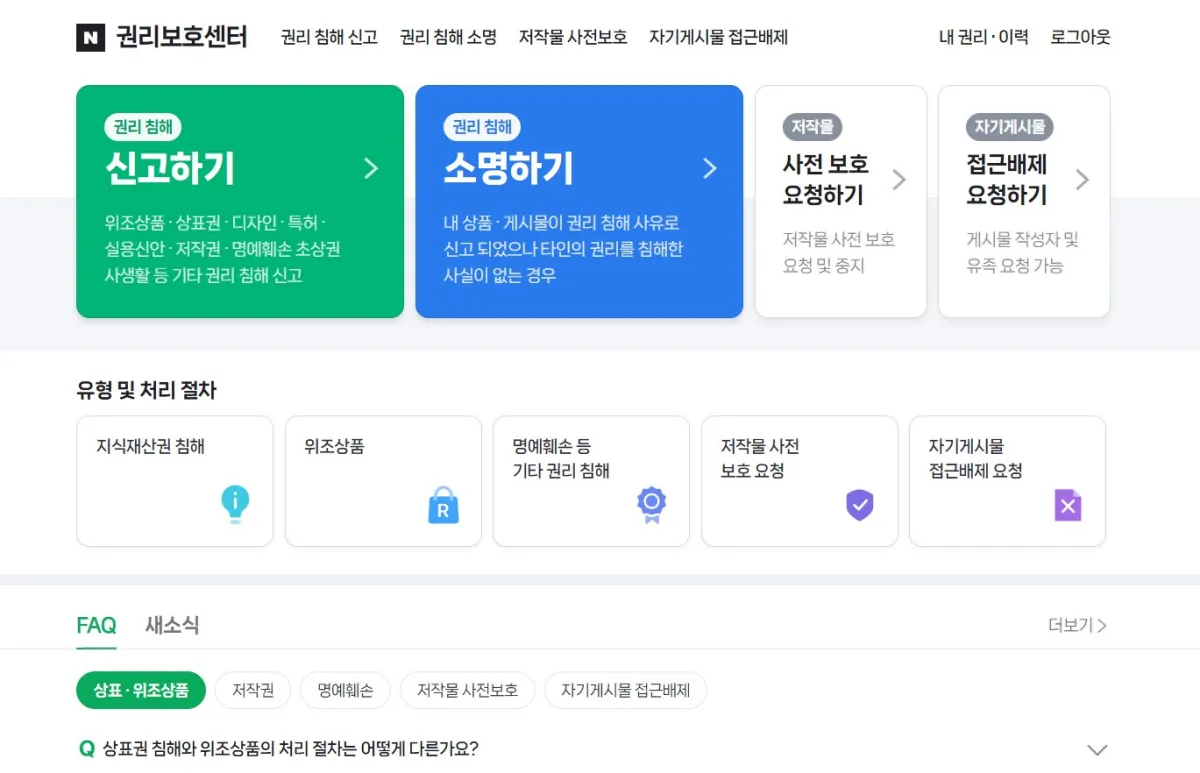The image size is (1200, 773).
Task: Toggle the 명예훼손 FAQ filter
Action: tap(344, 690)
